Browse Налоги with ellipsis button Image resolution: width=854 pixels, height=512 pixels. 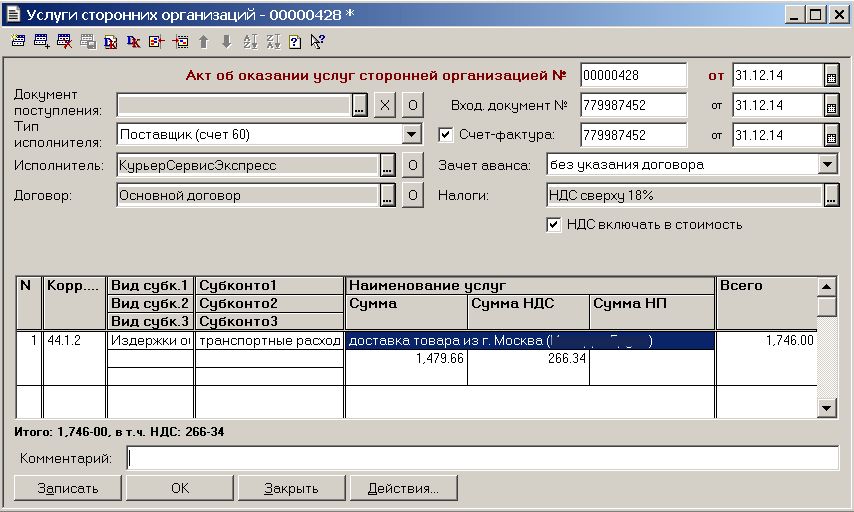point(831,196)
